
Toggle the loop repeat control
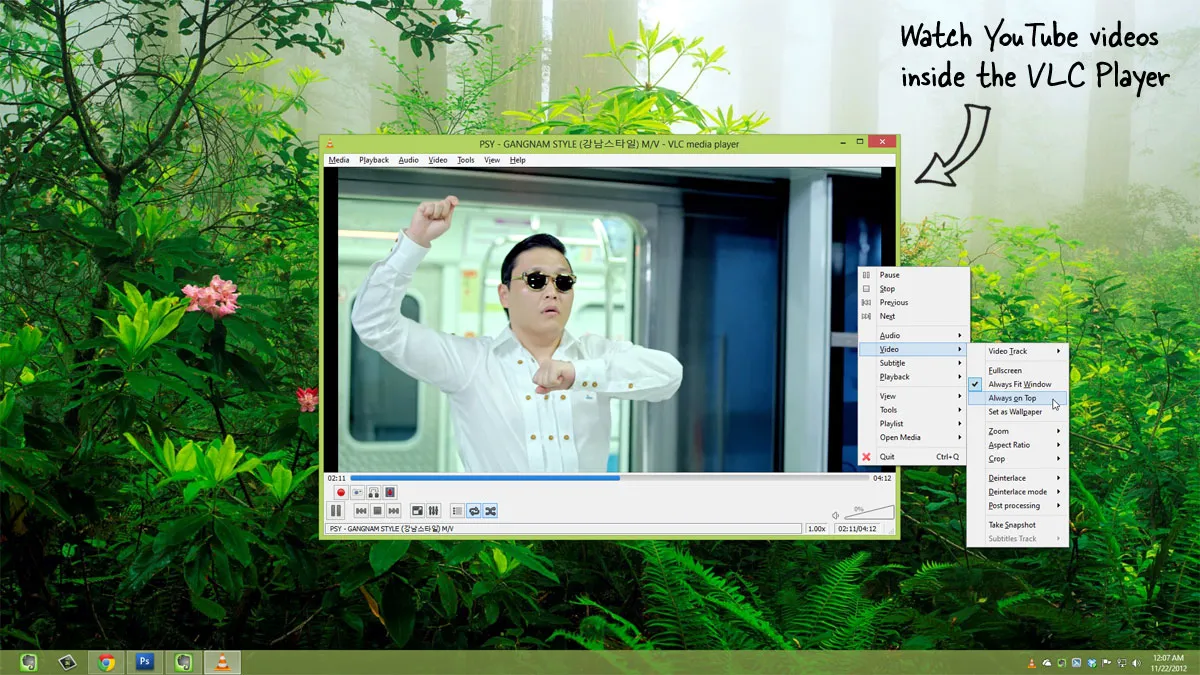tap(473, 511)
